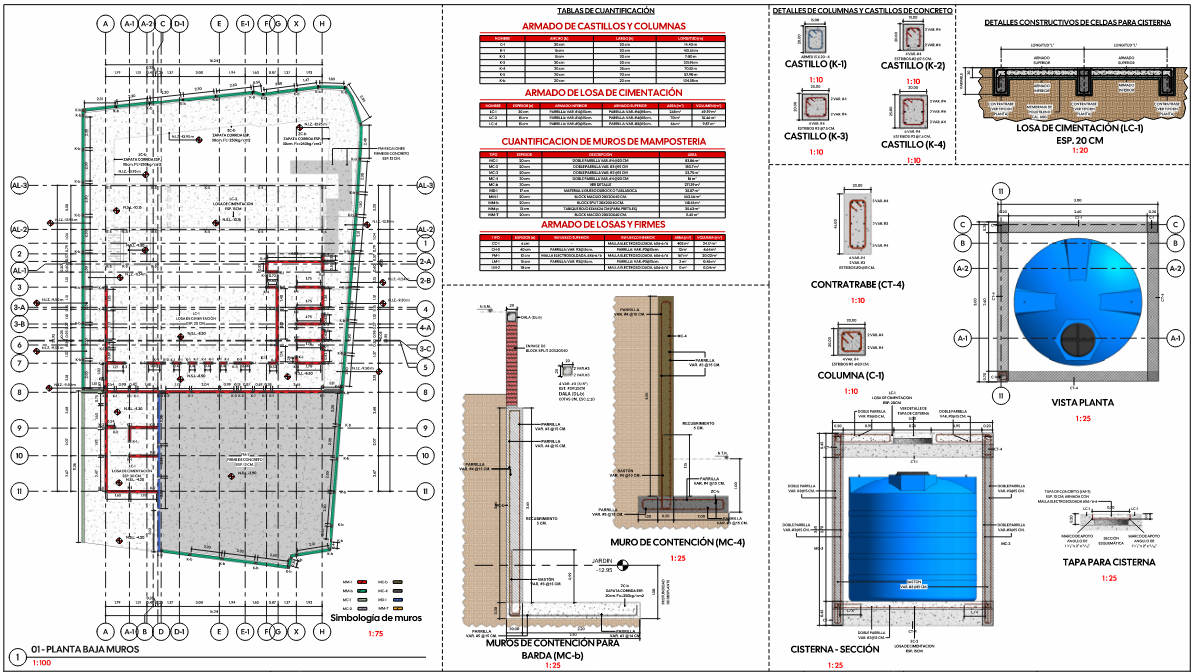Select the COLUMNA (C-1) label
Screen dimensions: 1191x672
(x=851, y=376)
